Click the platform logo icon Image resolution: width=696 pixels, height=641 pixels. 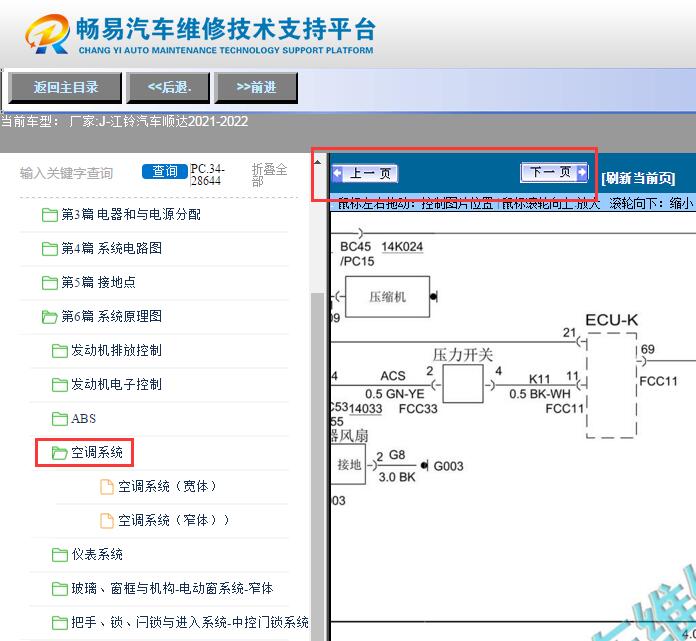pos(47,34)
